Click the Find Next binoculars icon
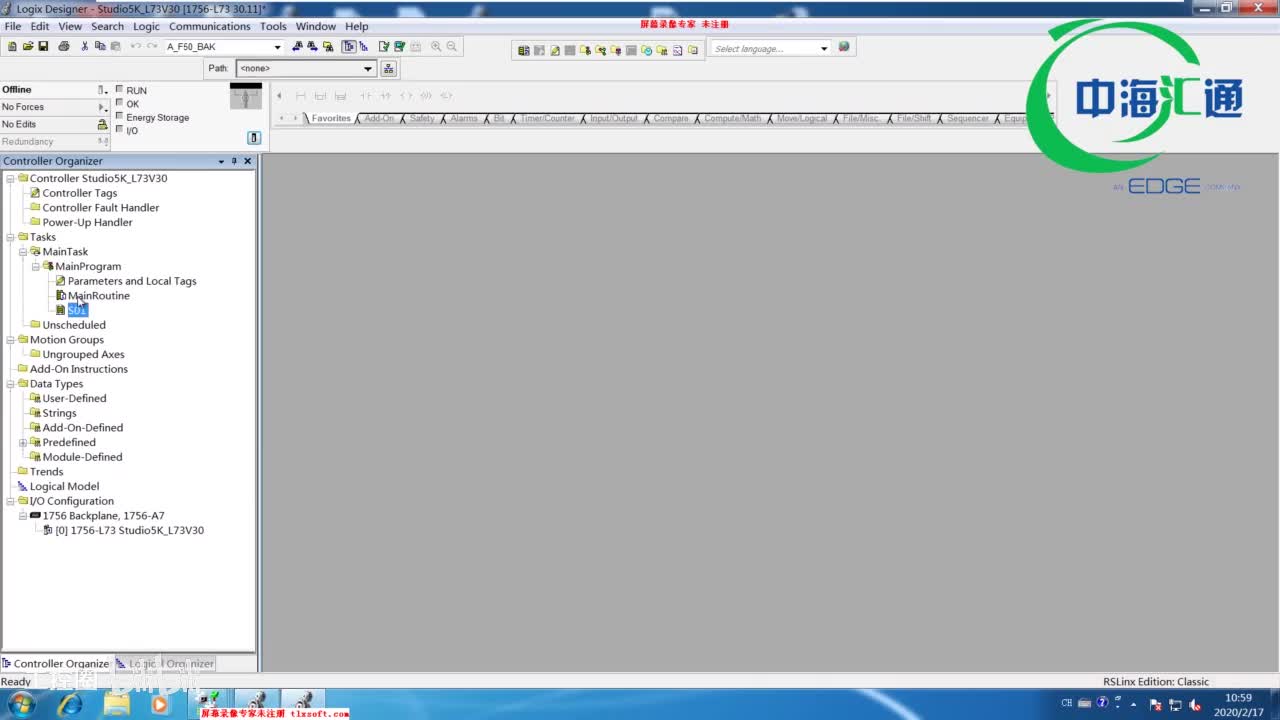The image size is (1280, 720). pos(312,47)
